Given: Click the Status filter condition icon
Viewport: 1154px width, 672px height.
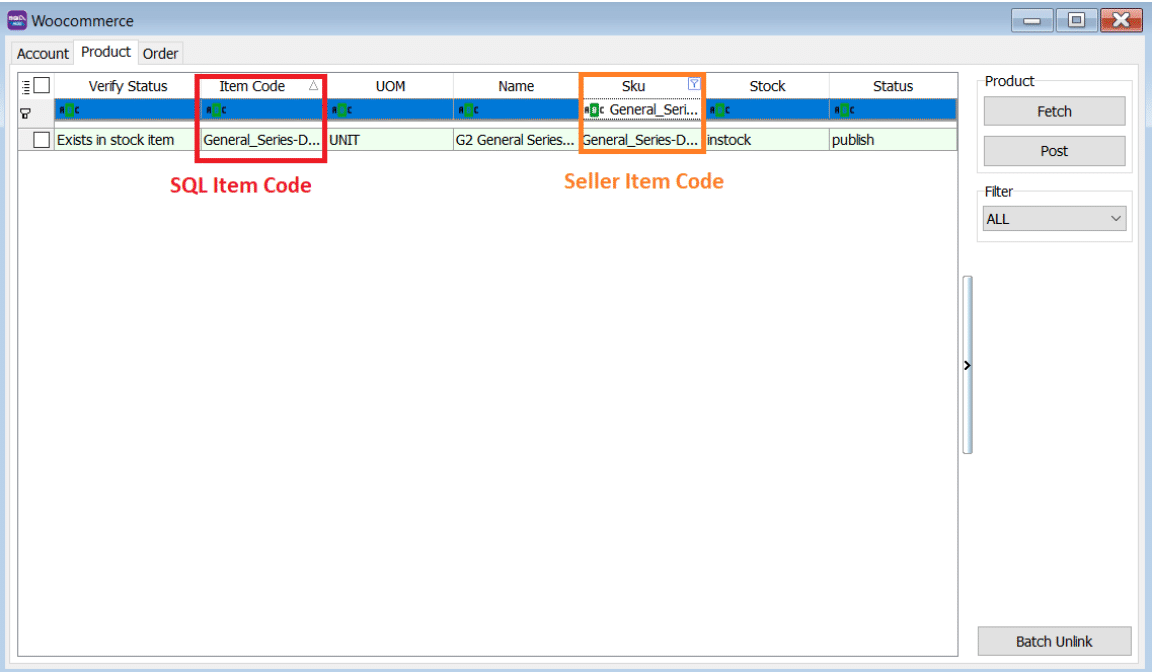Looking at the screenshot, I should click(844, 110).
